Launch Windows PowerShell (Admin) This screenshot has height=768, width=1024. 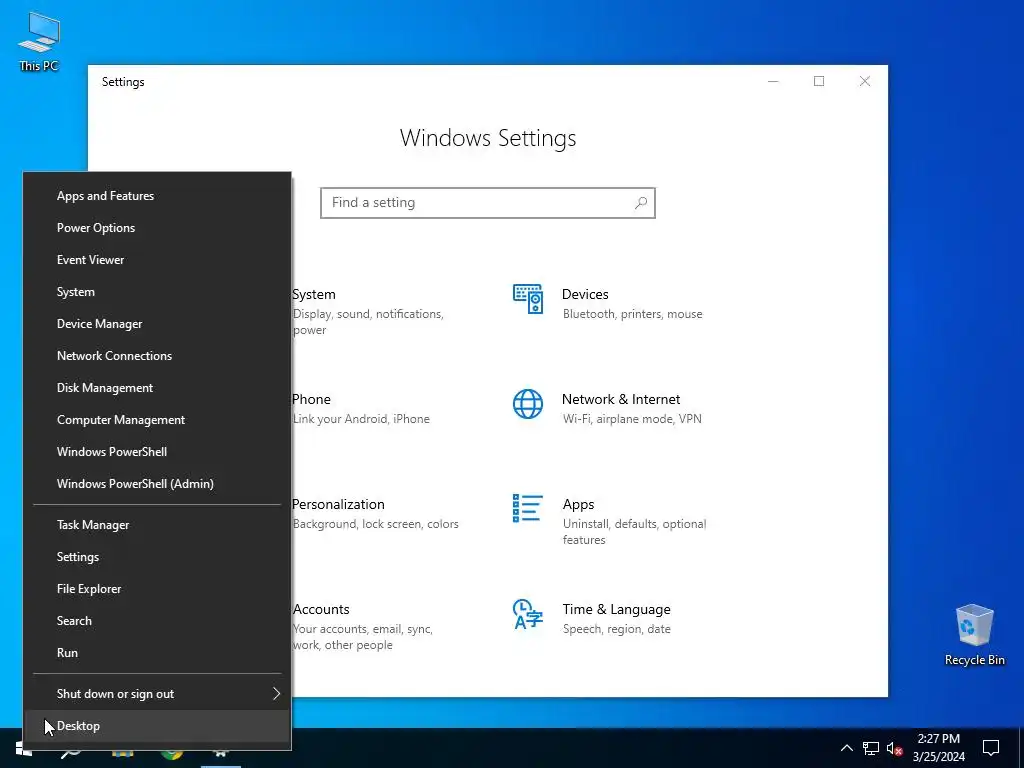pyautogui.click(x=157, y=484)
